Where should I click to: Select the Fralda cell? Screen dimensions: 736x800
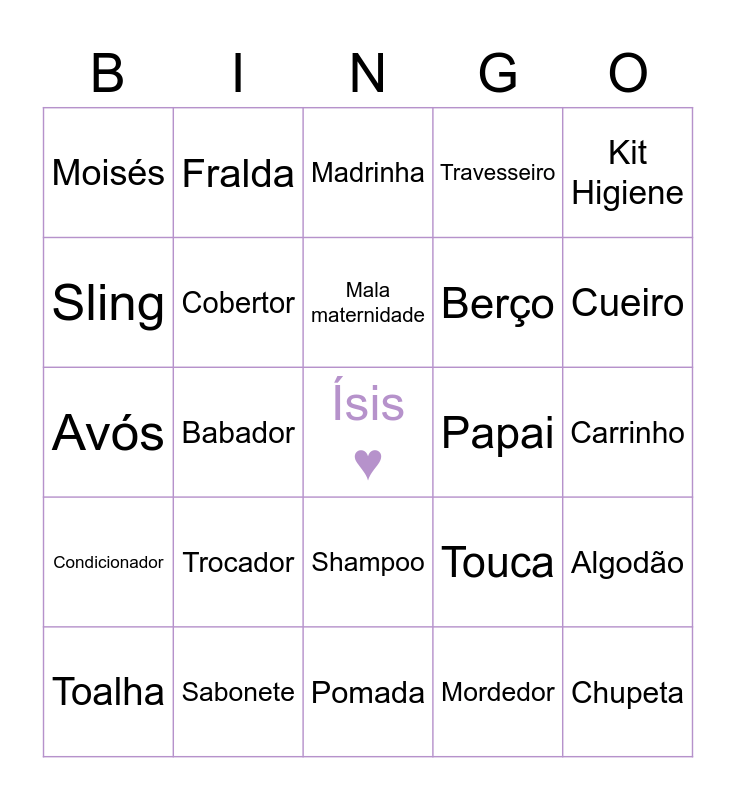tap(238, 173)
